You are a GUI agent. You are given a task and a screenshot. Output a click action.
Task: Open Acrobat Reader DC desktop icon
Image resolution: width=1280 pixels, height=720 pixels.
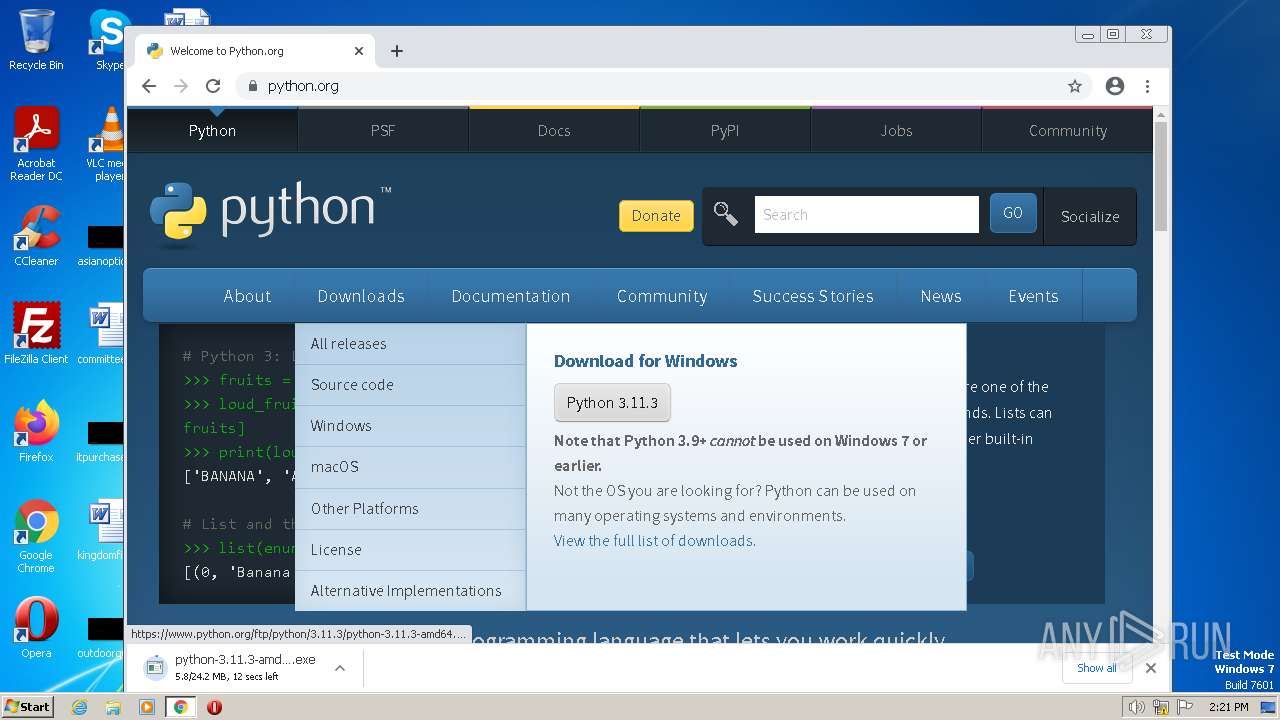point(36,144)
